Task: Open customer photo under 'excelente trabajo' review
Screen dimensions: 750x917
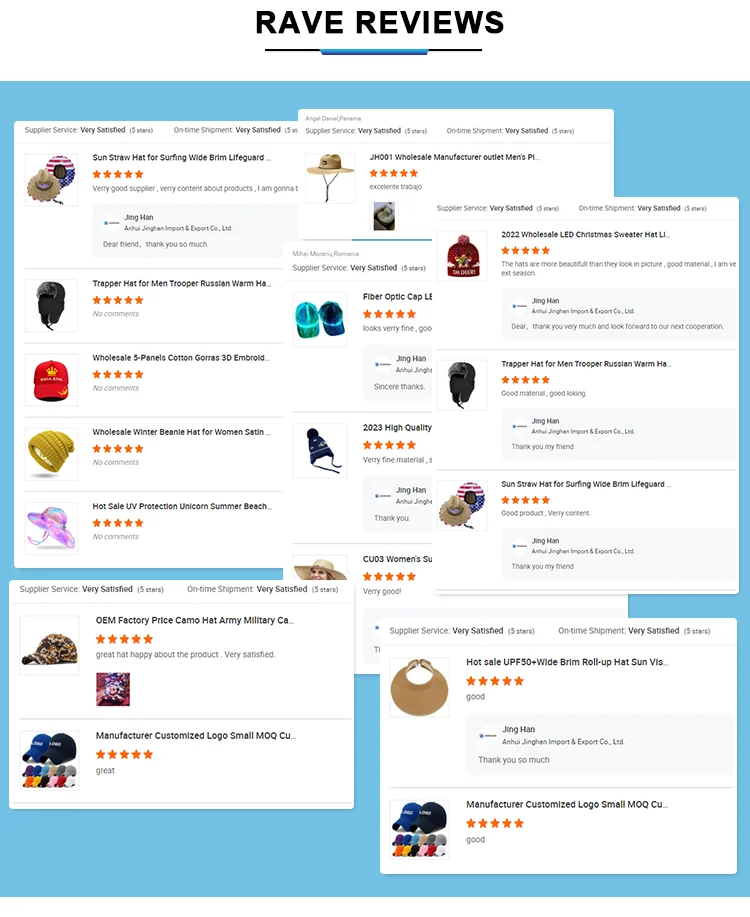Action: (384, 216)
